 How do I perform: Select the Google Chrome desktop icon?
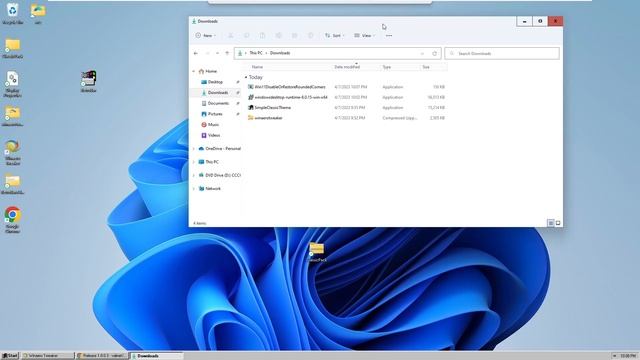(12, 220)
